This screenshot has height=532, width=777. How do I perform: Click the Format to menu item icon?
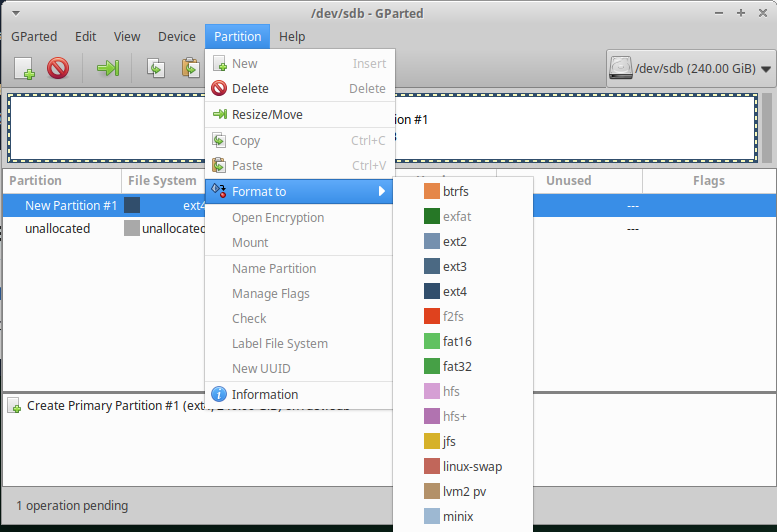pyautogui.click(x=219, y=191)
